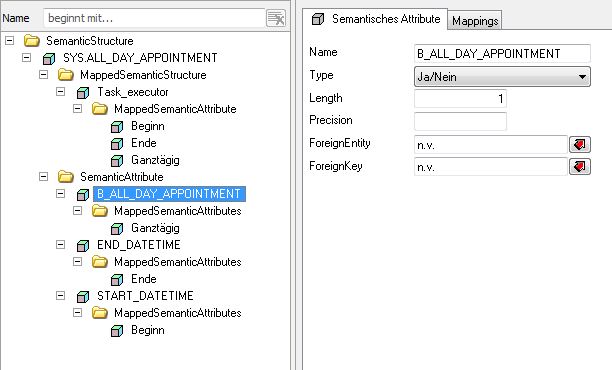Screen dimensions: 612x370
Task: Select Ende under Task_executor
Action: click(144, 143)
